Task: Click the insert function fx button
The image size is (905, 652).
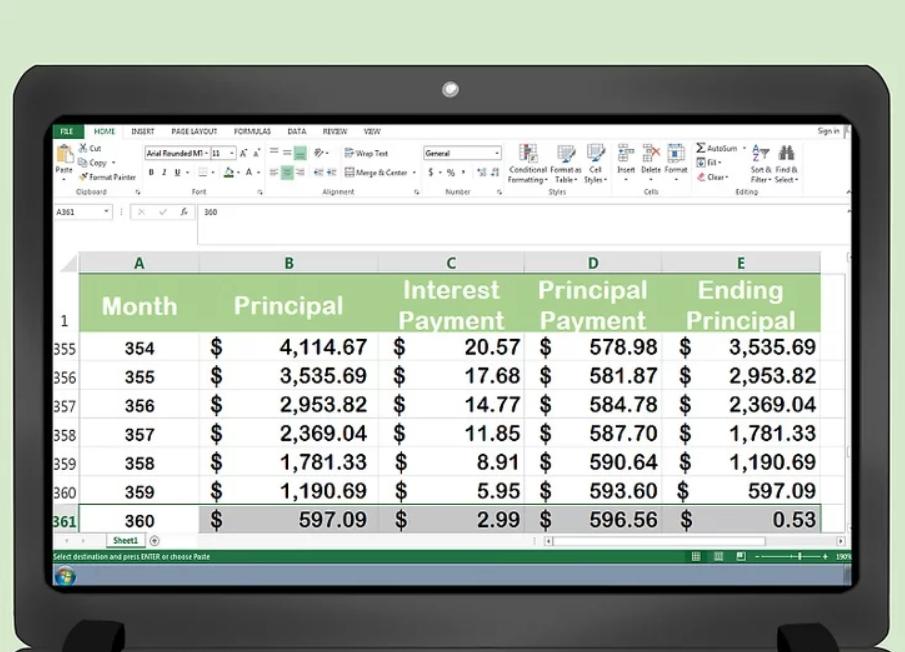Action: click(x=184, y=212)
